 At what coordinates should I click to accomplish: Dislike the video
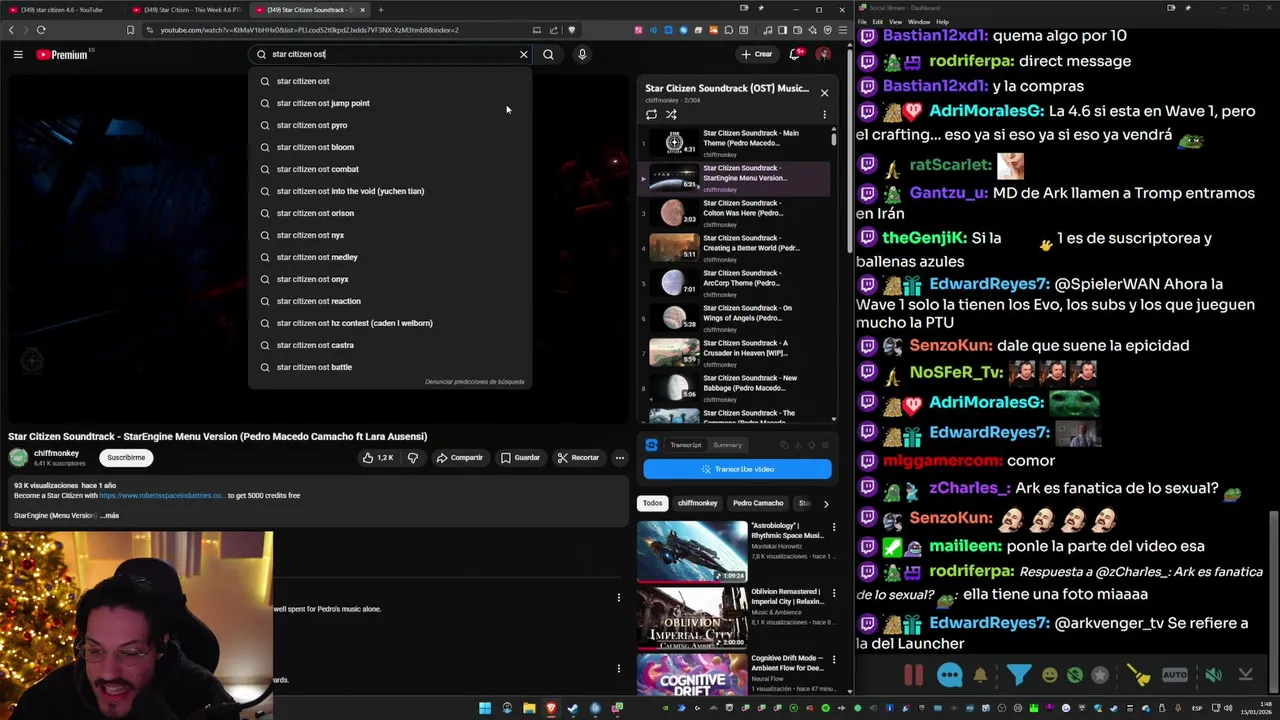pyautogui.click(x=412, y=458)
